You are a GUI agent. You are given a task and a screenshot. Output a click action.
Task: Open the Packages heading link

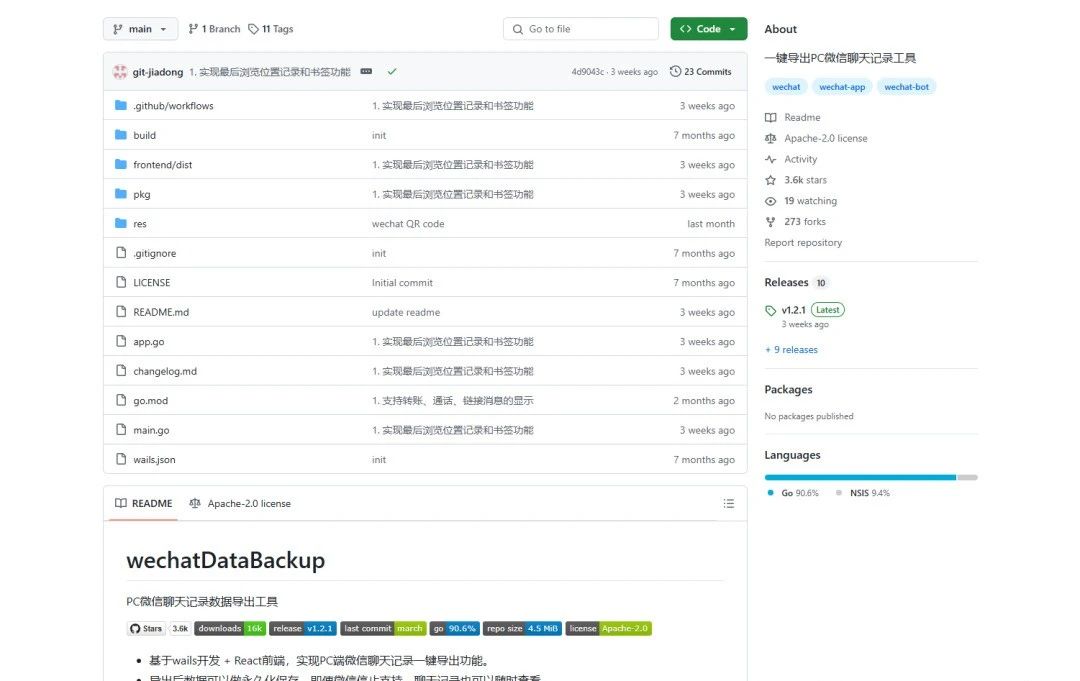[789, 389]
